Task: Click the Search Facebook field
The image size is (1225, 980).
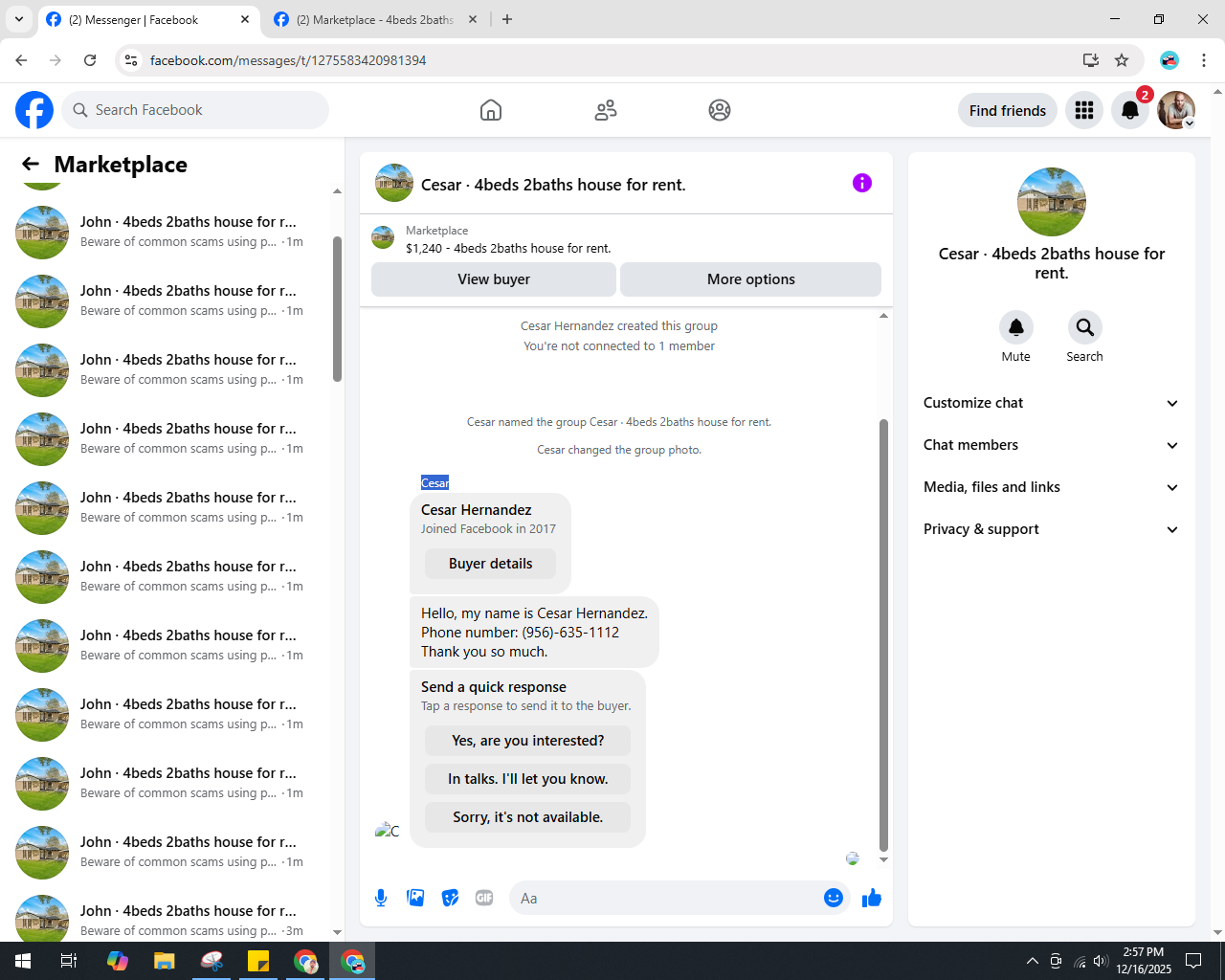Action: click(195, 110)
